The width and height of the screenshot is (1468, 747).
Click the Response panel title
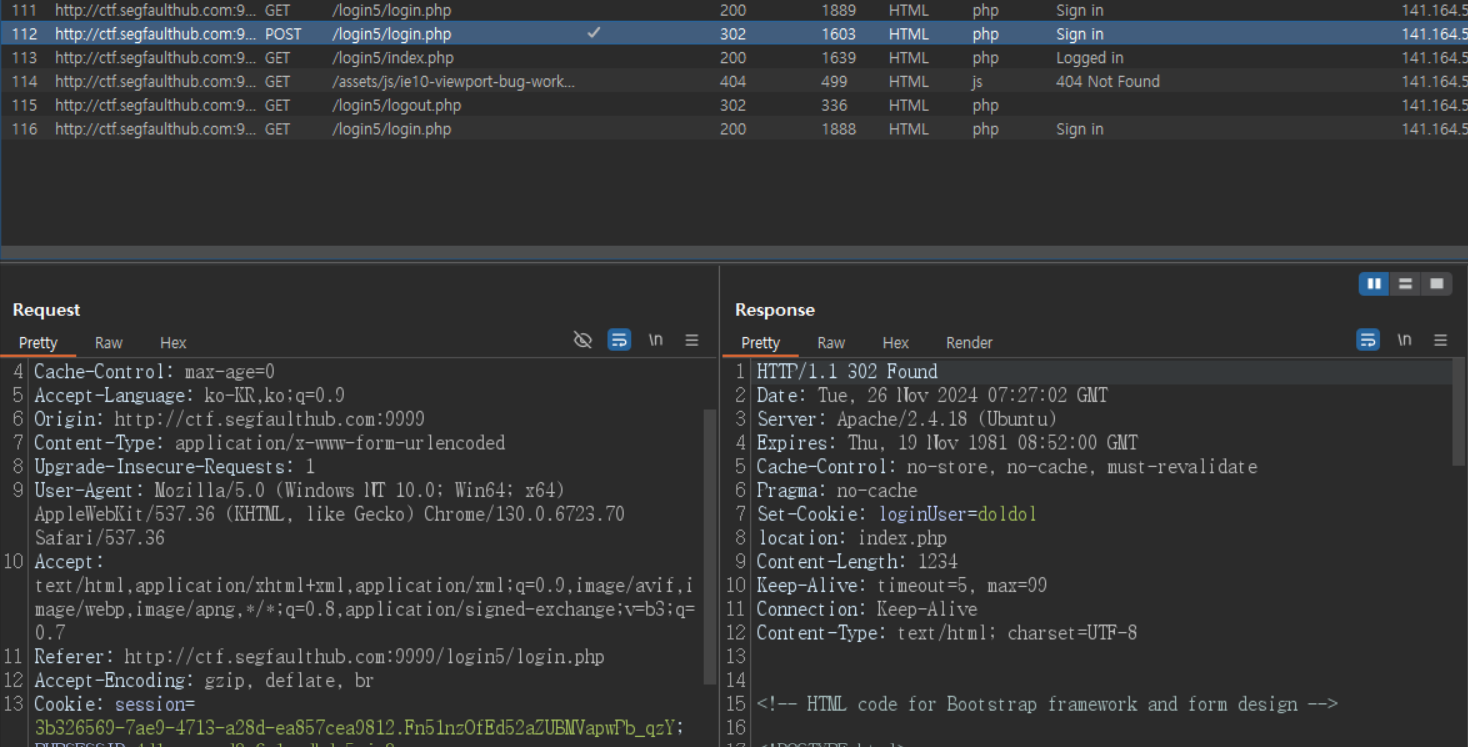[x=775, y=310]
